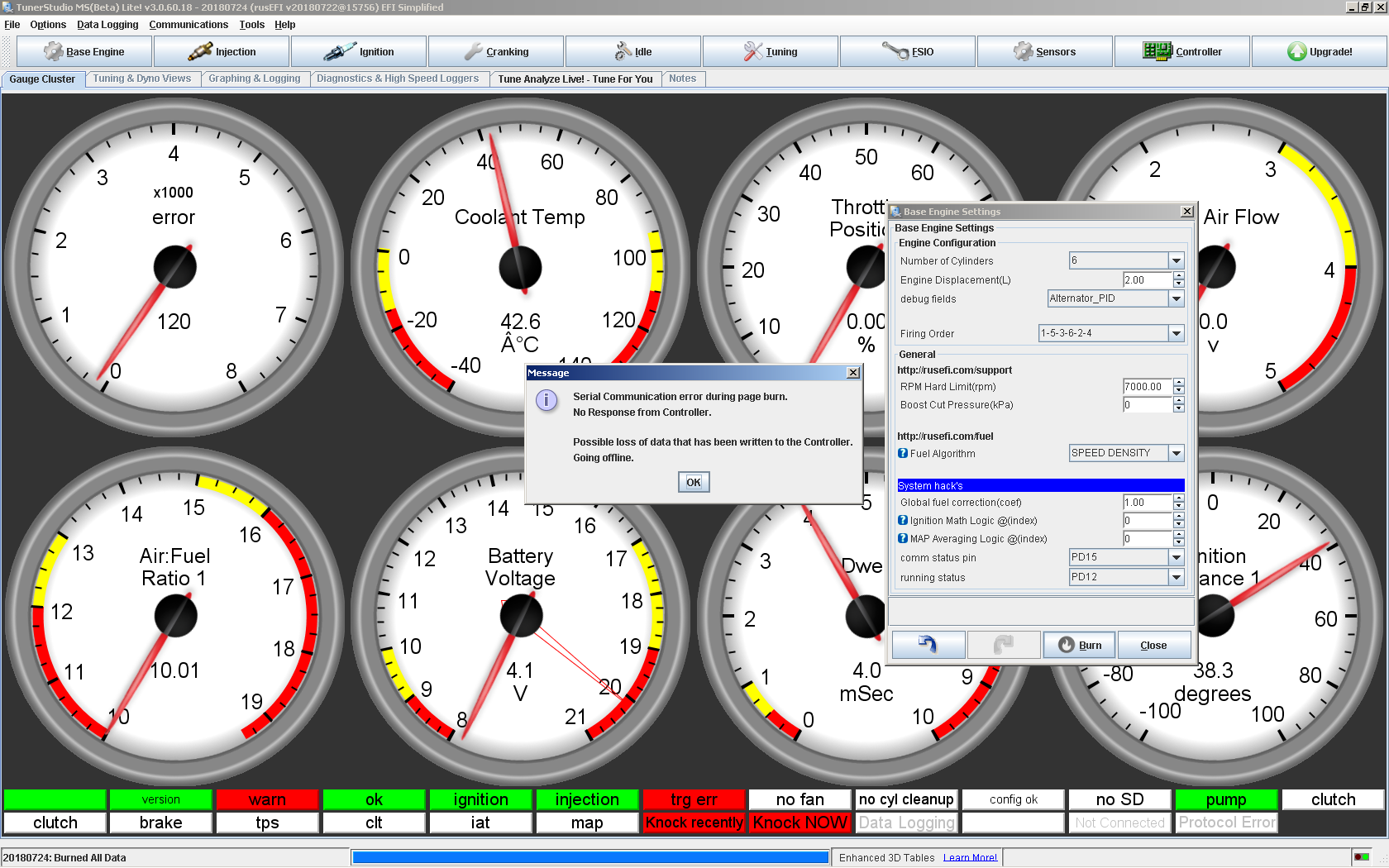Click the blue progress bar in status bar
Screen dimensions: 1389x868
pos(590,857)
